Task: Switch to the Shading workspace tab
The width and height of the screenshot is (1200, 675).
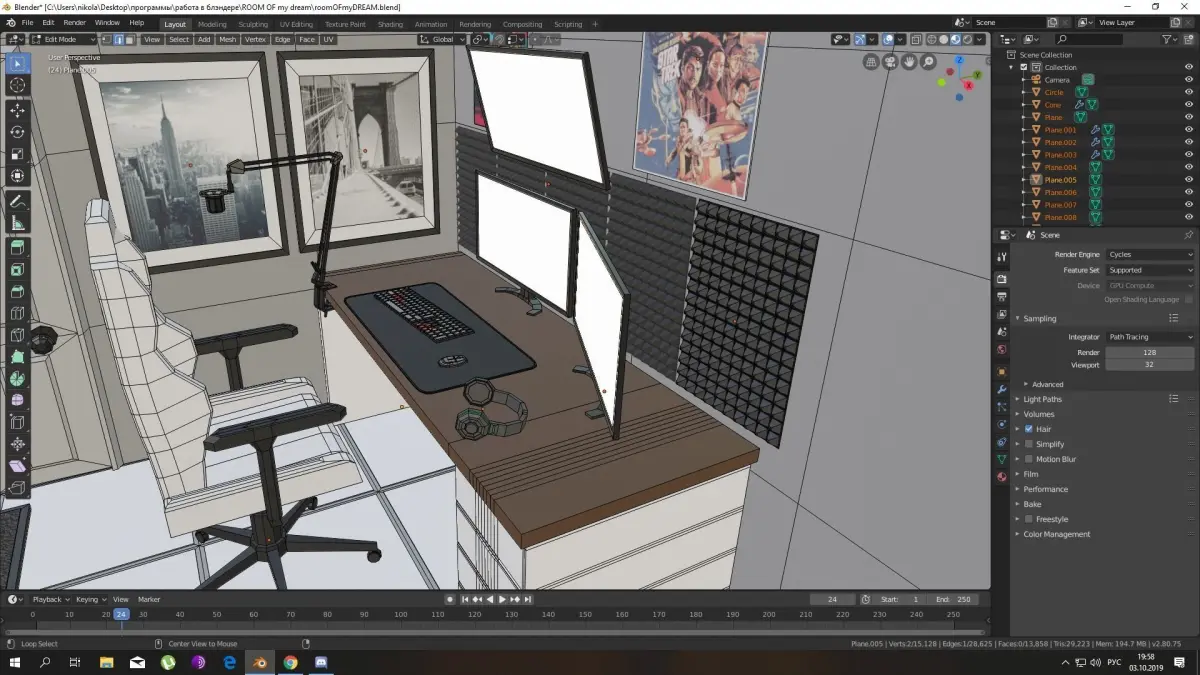Action: (x=390, y=24)
